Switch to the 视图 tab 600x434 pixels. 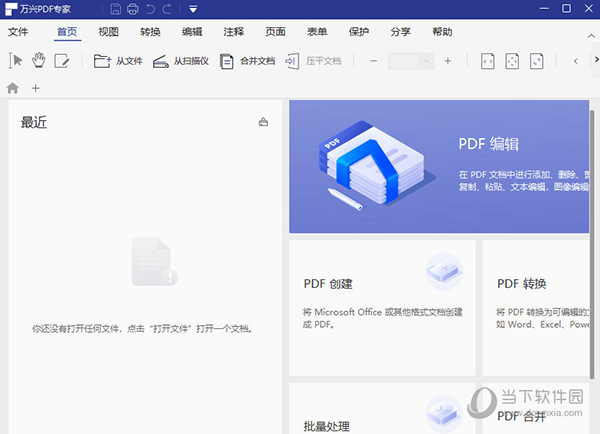pos(108,32)
